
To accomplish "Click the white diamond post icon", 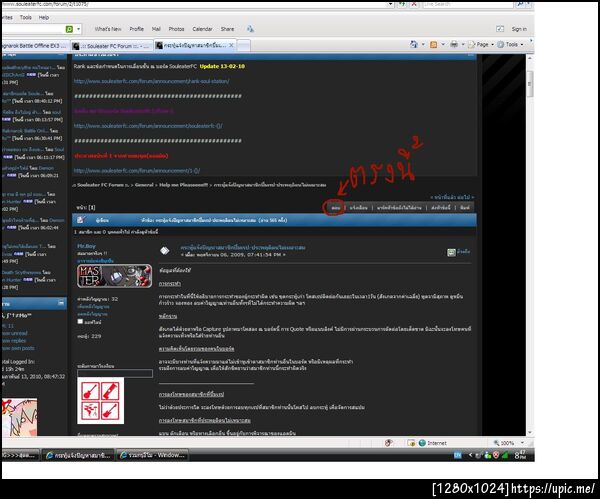I will pos(165,251).
